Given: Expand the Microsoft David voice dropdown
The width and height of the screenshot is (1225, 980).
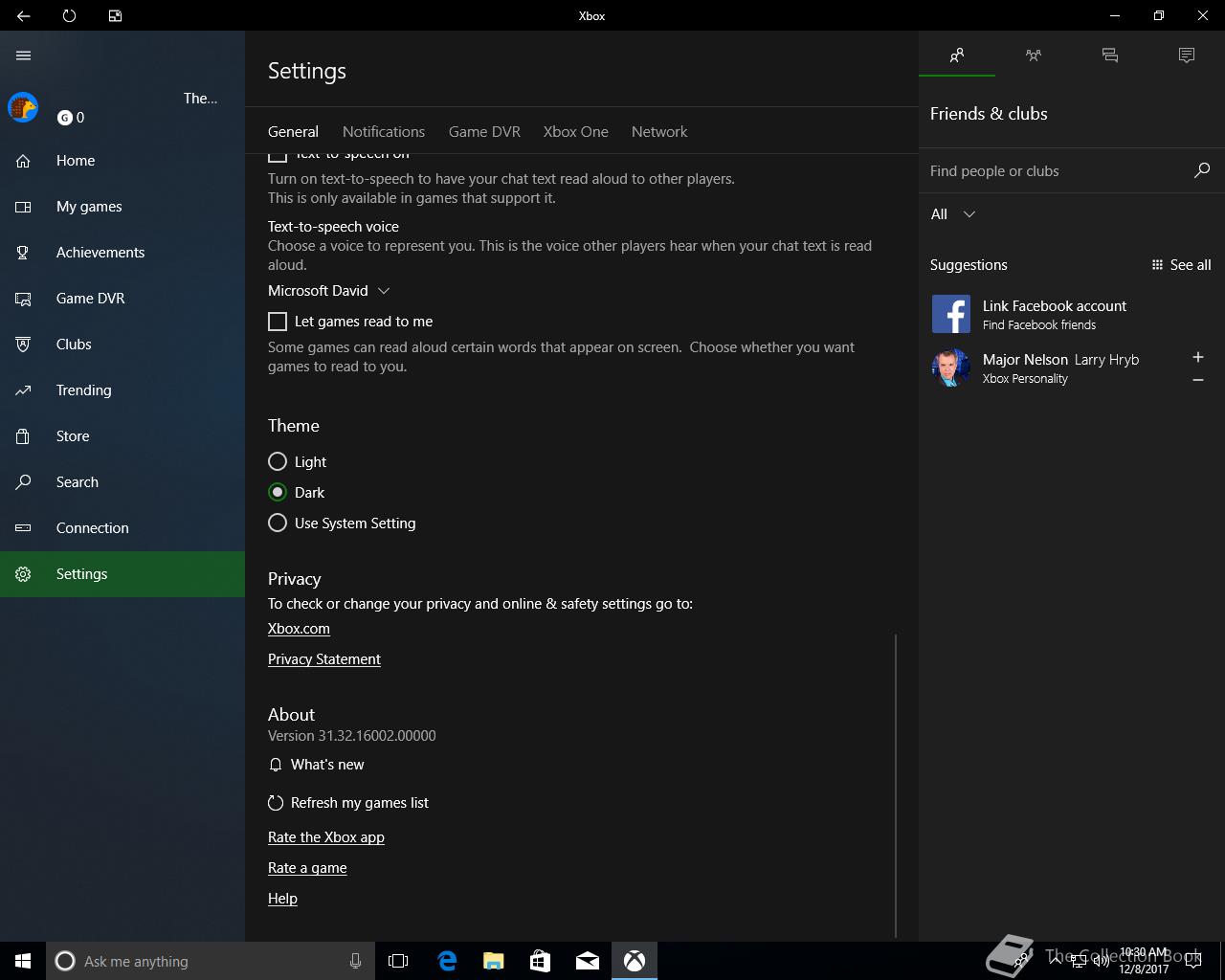Looking at the screenshot, I should point(329,291).
